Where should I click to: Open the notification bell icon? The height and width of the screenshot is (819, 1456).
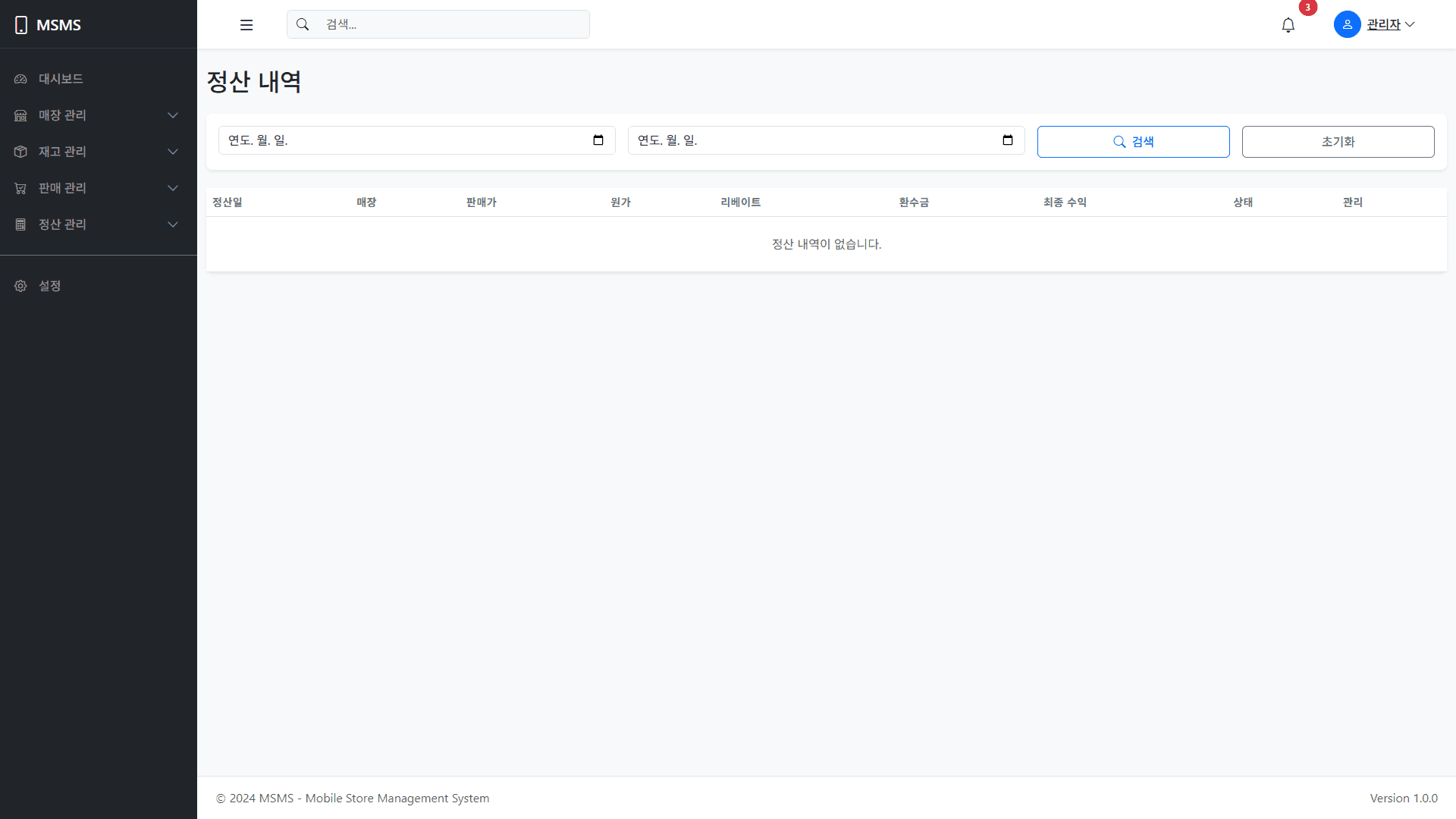(1288, 25)
